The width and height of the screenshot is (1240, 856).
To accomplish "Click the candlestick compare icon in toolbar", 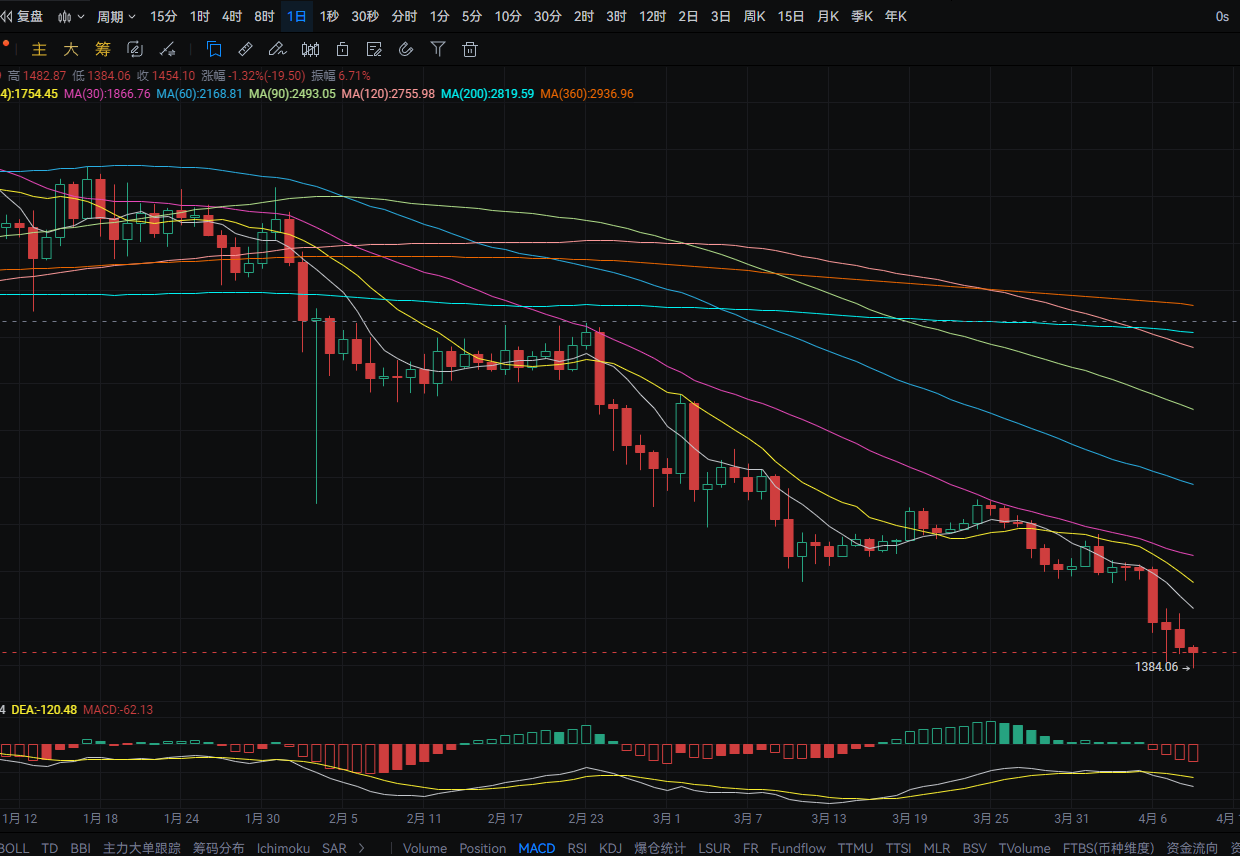I will [x=310, y=49].
